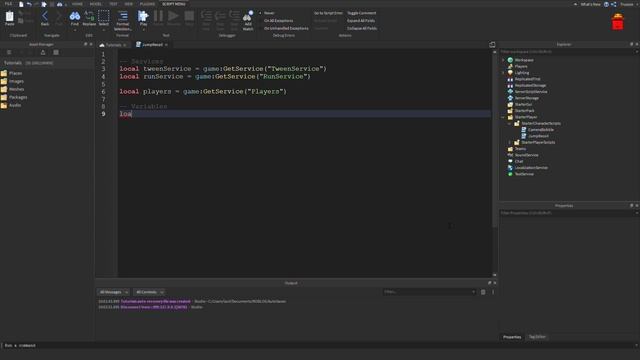Open the FILE menu
Image resolution: width=640 pixels, height=360 pixels.
[x=8, y=4]
